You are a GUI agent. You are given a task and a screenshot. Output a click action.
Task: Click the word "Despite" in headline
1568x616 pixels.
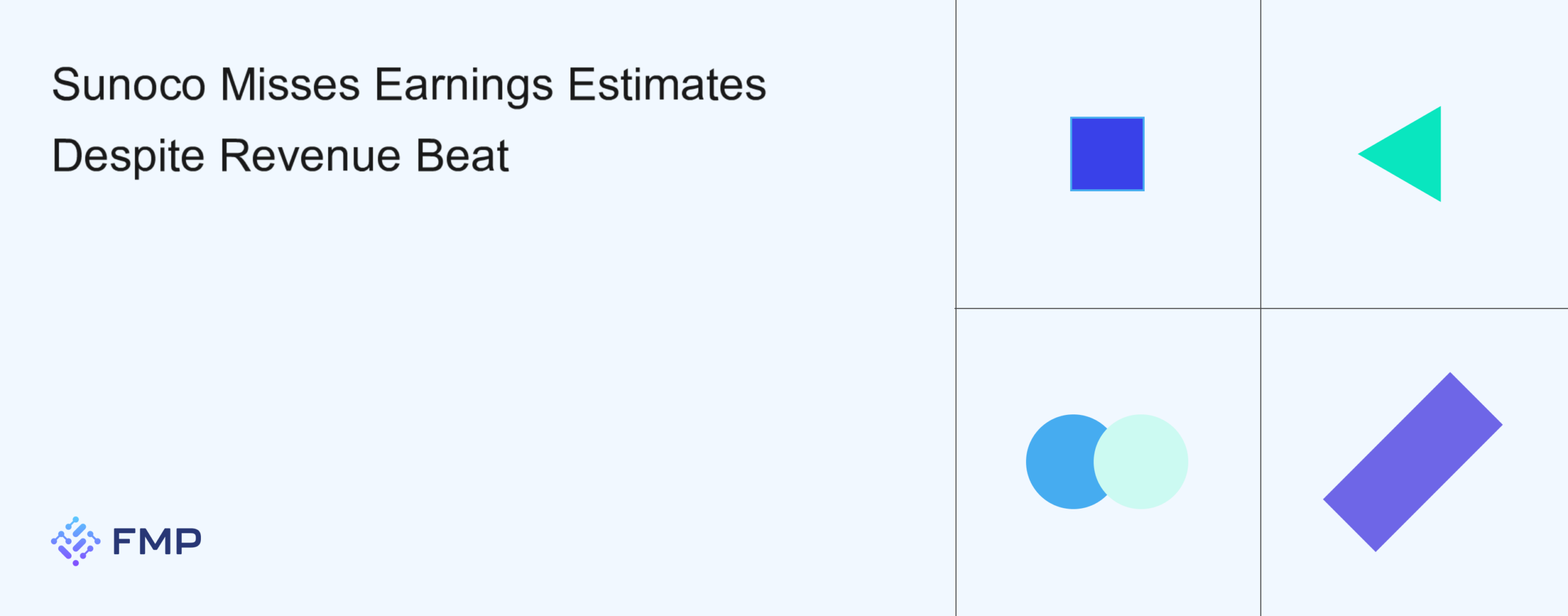click(x=129, y=156)
